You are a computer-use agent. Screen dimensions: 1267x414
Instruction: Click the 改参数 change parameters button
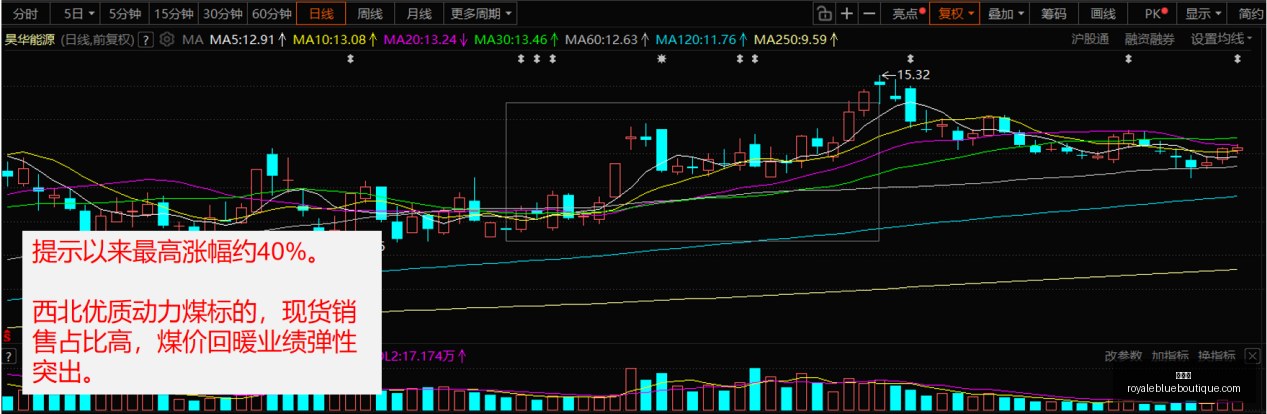[x=1124, y=355]
